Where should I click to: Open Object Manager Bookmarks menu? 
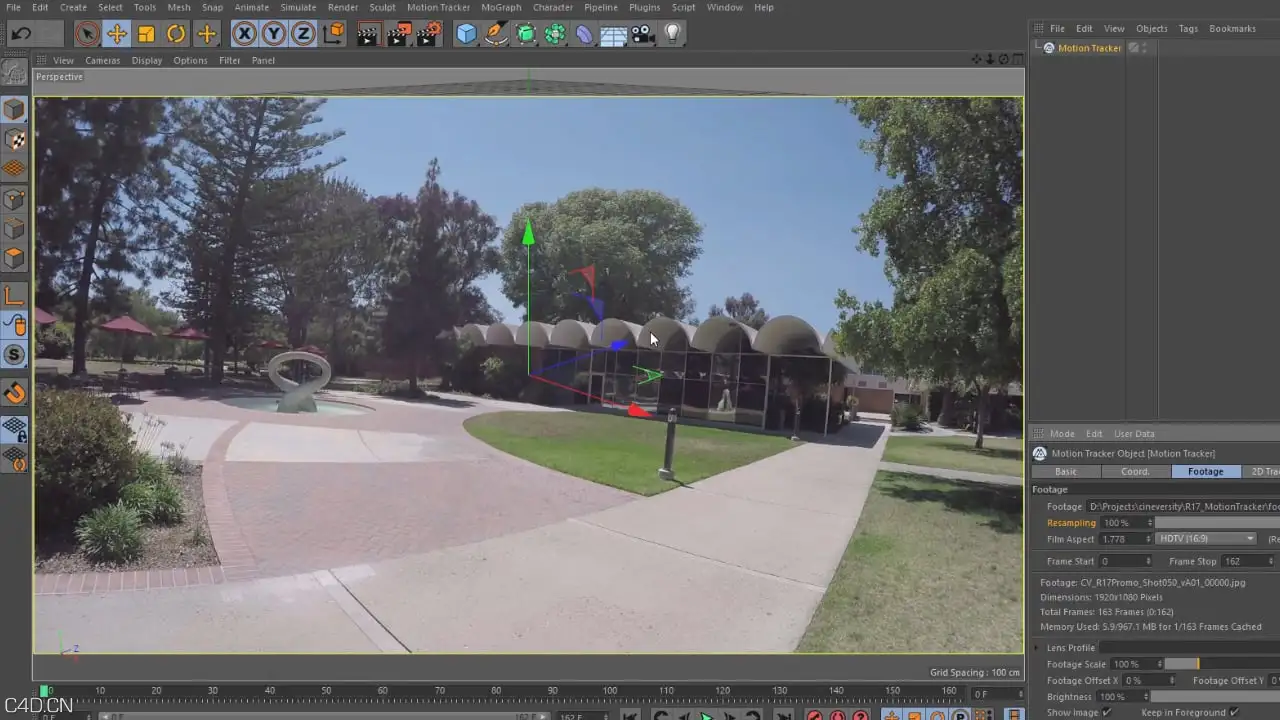pos(1232,29)
